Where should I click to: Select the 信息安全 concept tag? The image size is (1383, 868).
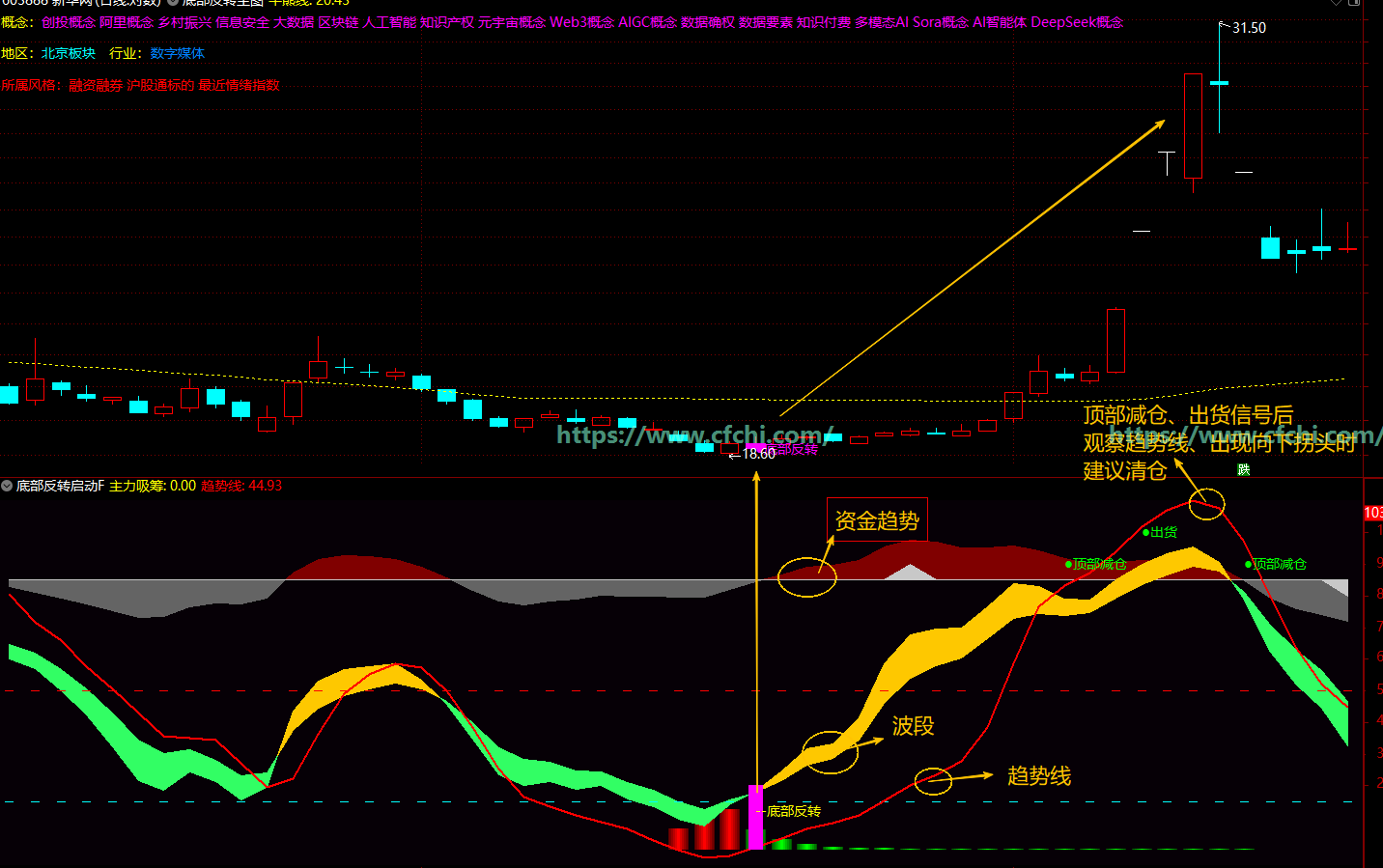click(242, 22)
